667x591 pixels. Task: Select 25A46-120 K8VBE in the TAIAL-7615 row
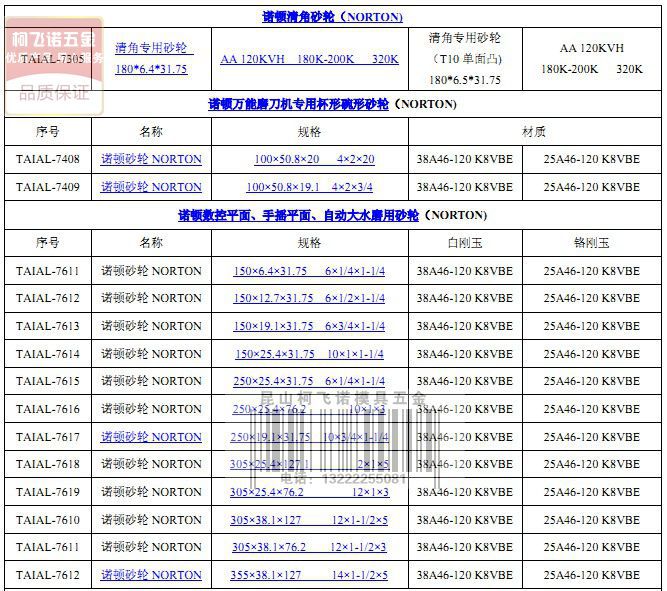(x=592, y=381)
